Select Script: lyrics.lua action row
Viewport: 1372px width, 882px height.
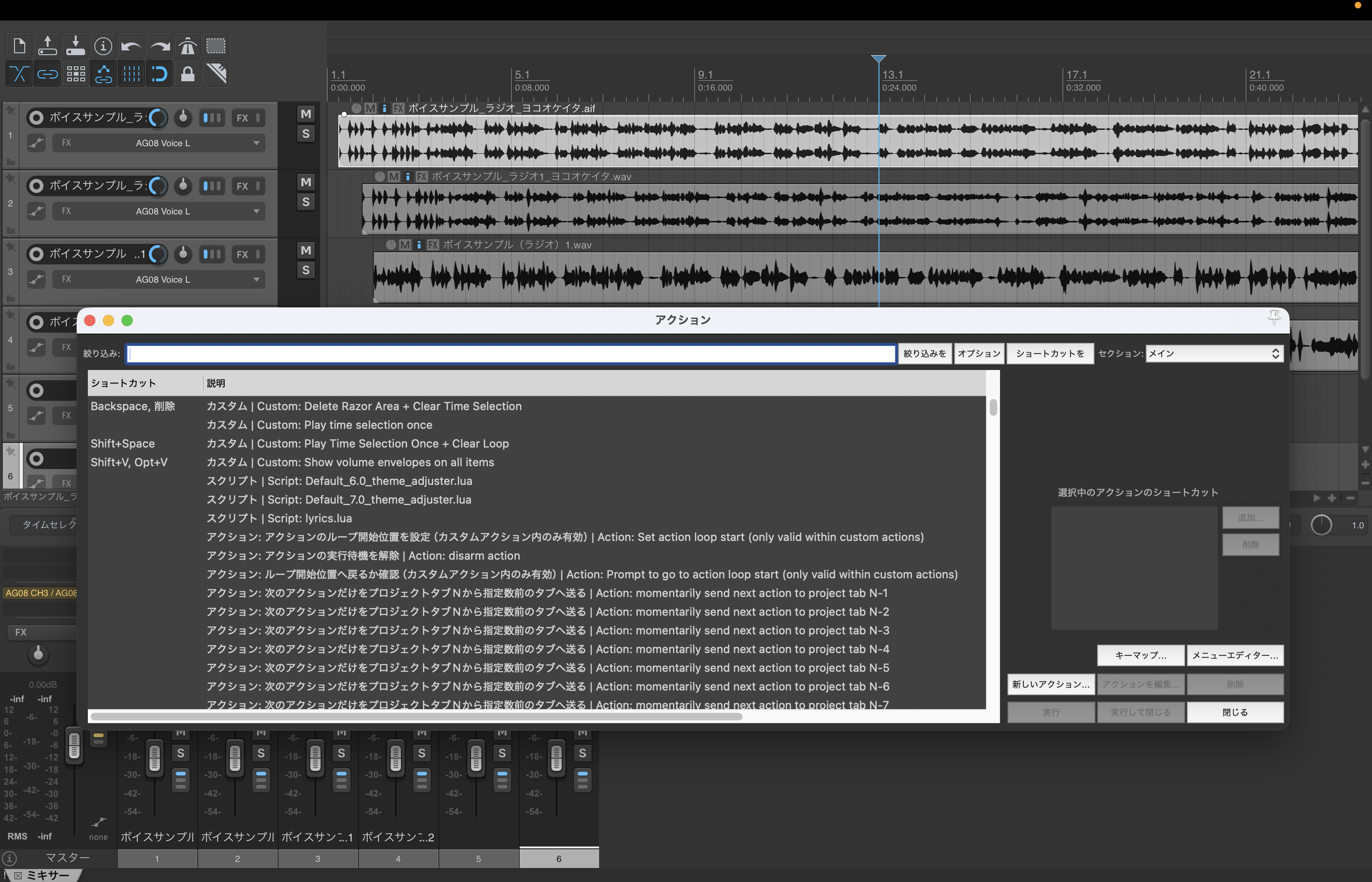click(x=537, y=518)
